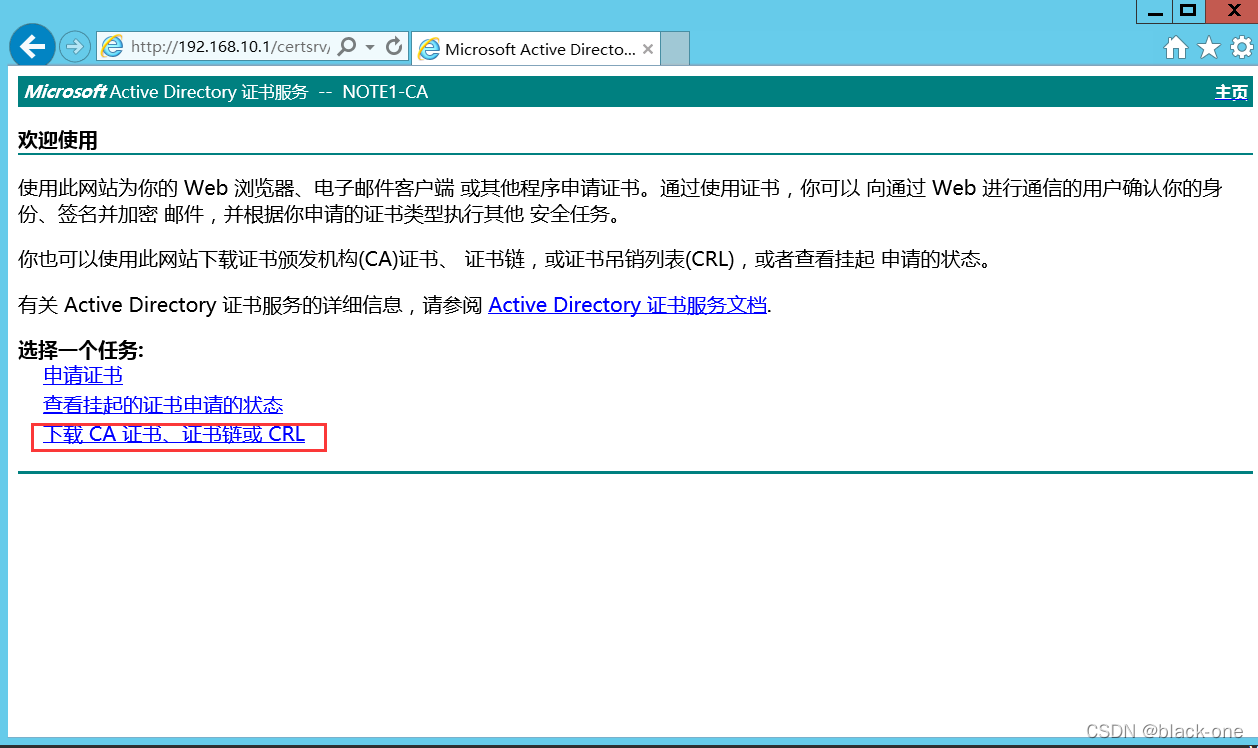Open a new blank tab
Viewport: 1258px width, 748px height.
coord(675,48)
